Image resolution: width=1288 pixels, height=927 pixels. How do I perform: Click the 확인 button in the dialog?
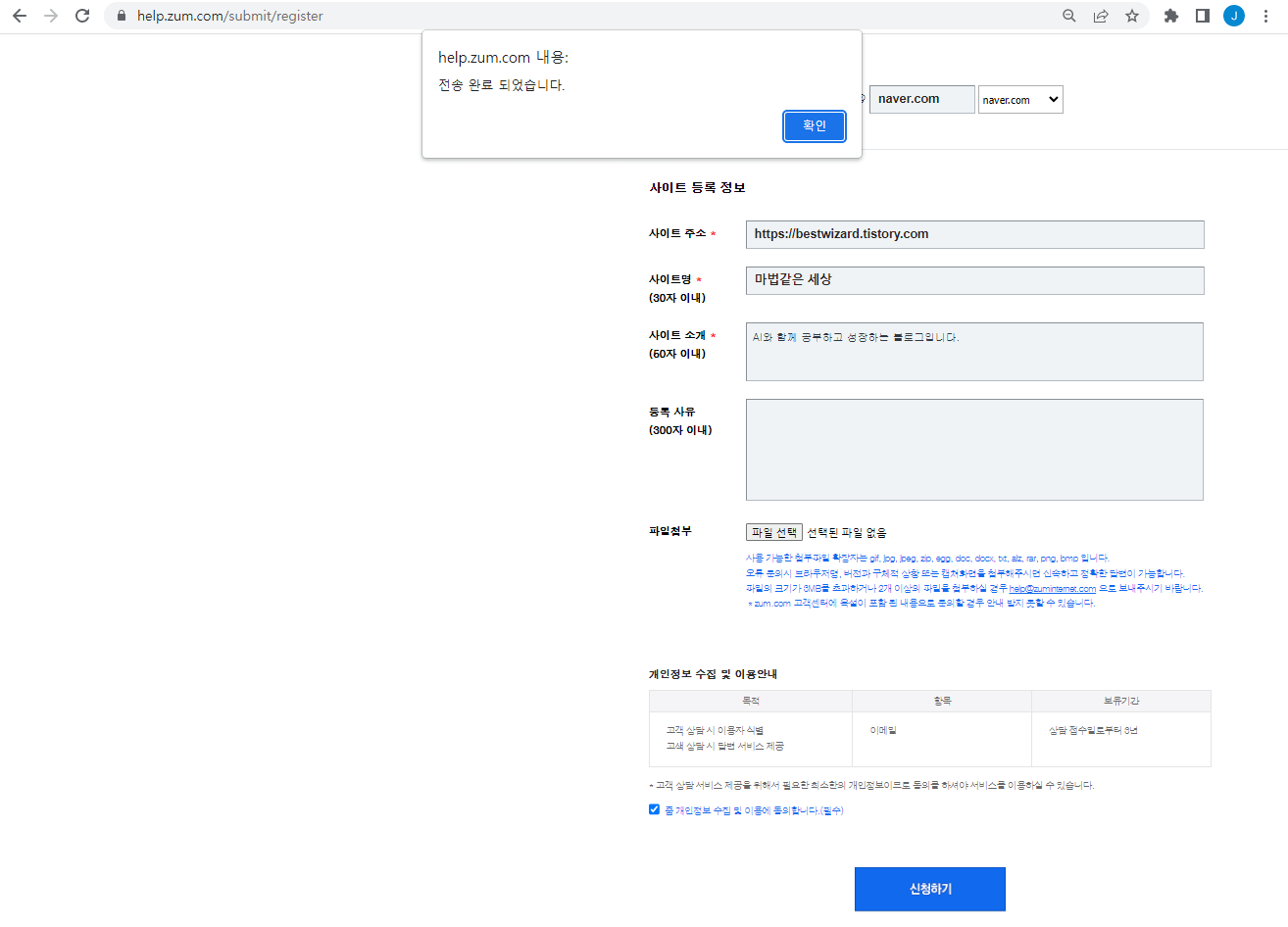click(815, 125)
